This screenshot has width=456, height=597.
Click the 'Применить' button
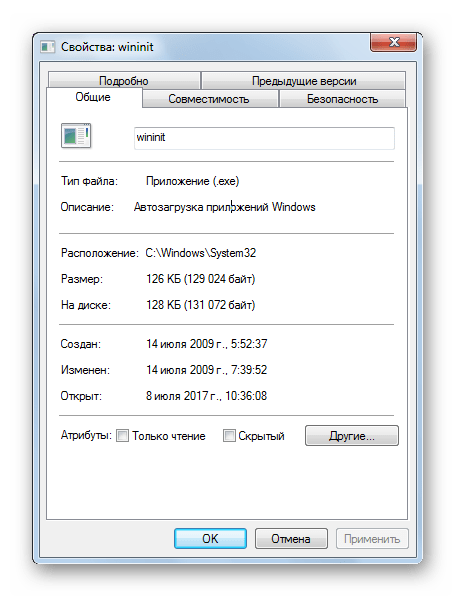pyautogui.click(x=372, y=538)
